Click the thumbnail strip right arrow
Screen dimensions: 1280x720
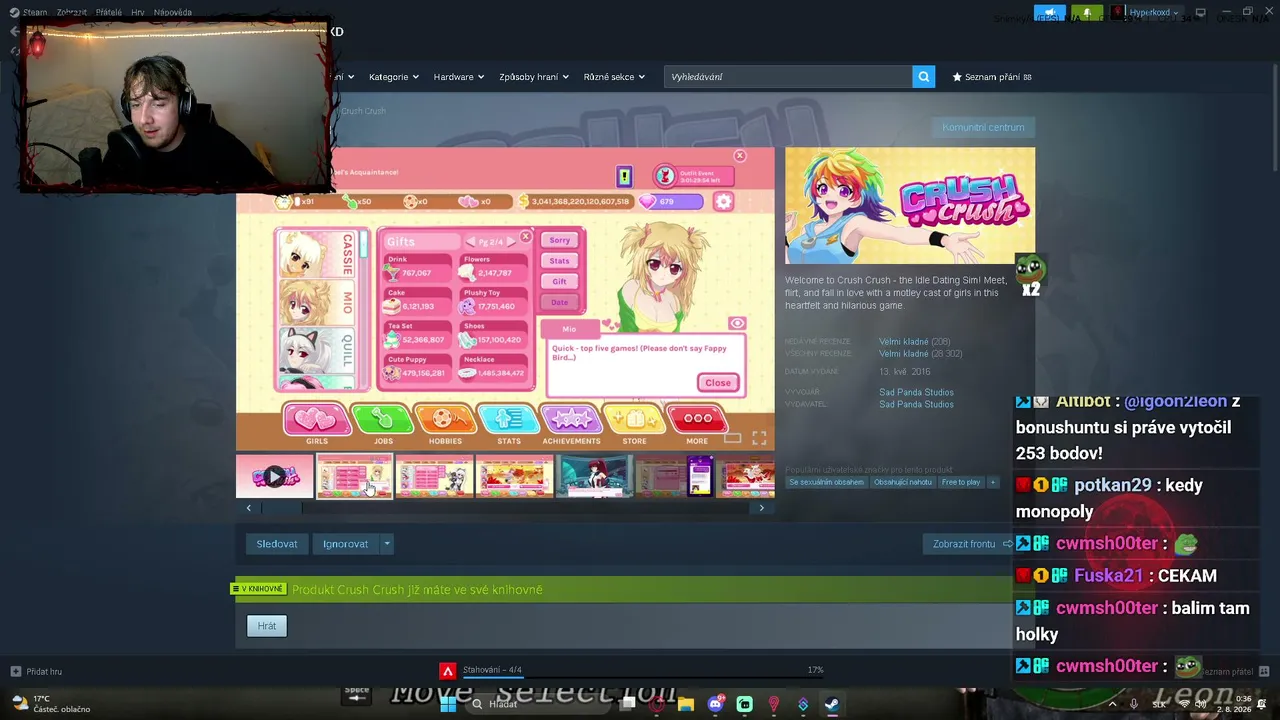762,508
